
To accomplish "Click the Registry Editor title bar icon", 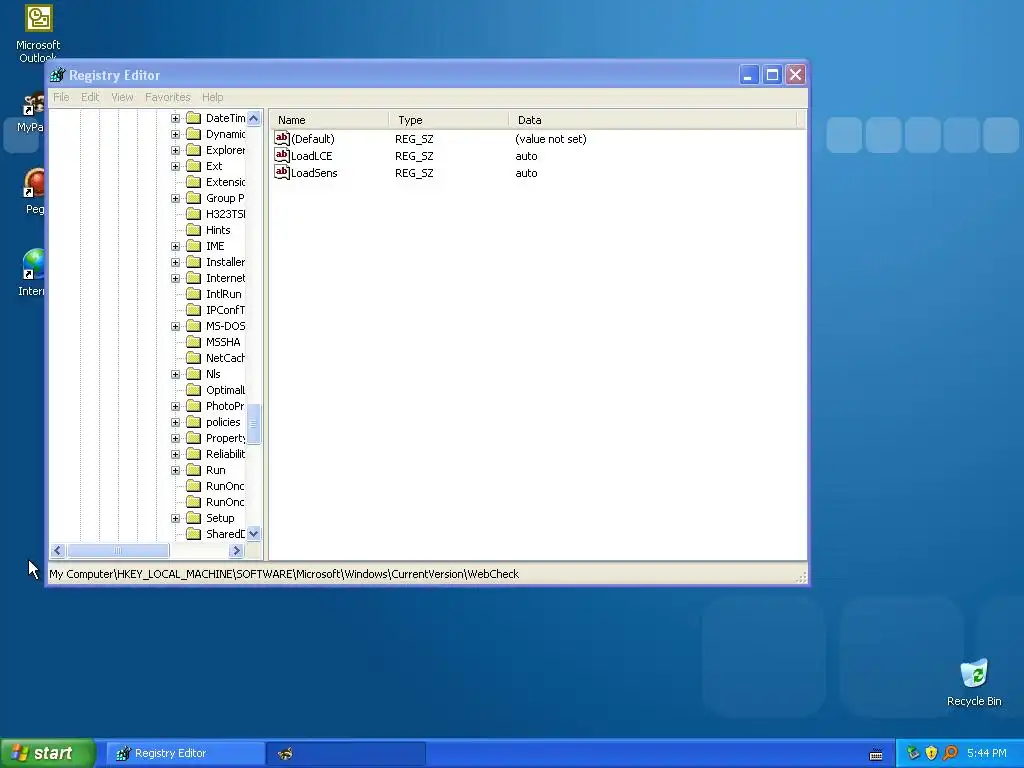I will [58, 75].
